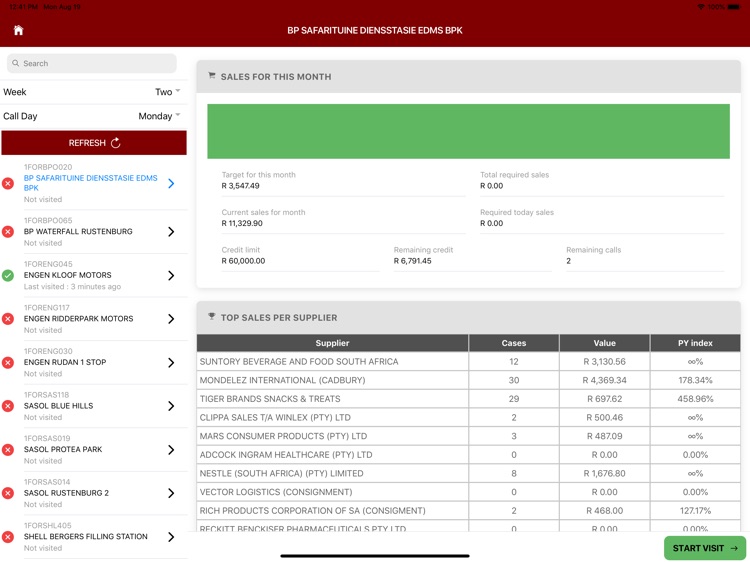
Task: Open chevron for Sasol Protea Park
Action: click(x=171, y=450)
